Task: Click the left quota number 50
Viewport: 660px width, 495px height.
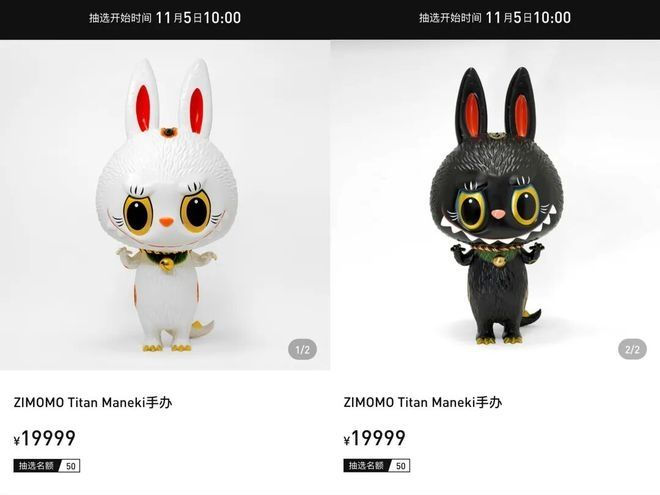Action: [x=71, y=466]
